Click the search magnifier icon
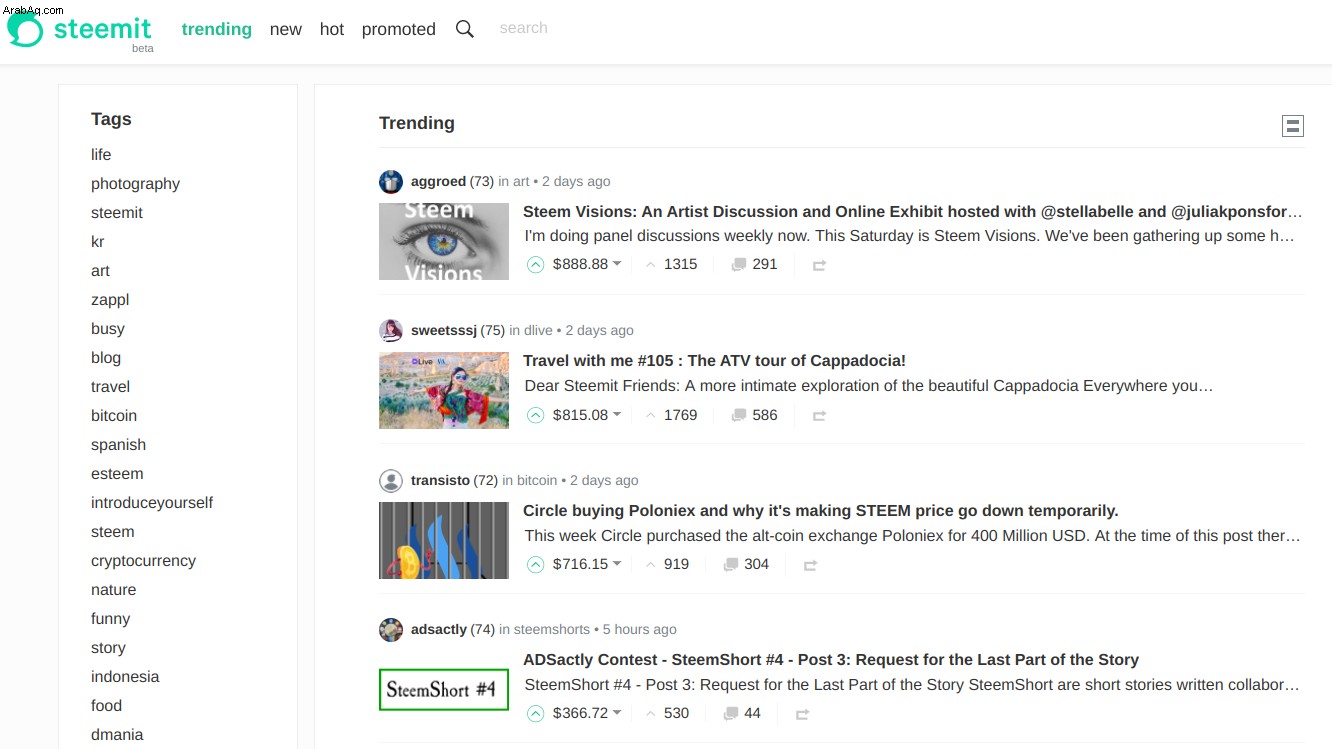This screenshot has width=1332, height=749. 465,29
